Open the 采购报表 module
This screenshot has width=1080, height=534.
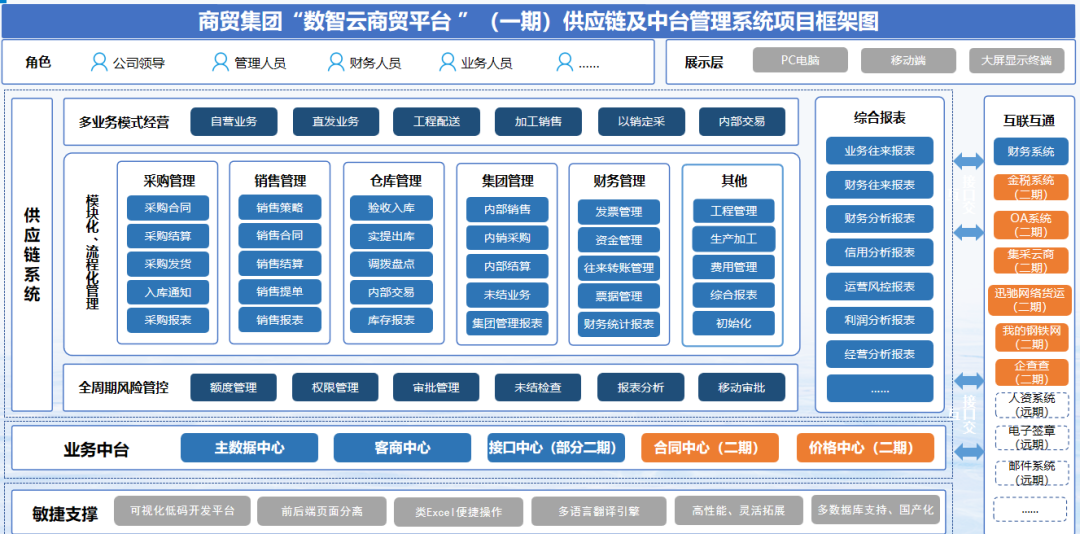(167, 320)
